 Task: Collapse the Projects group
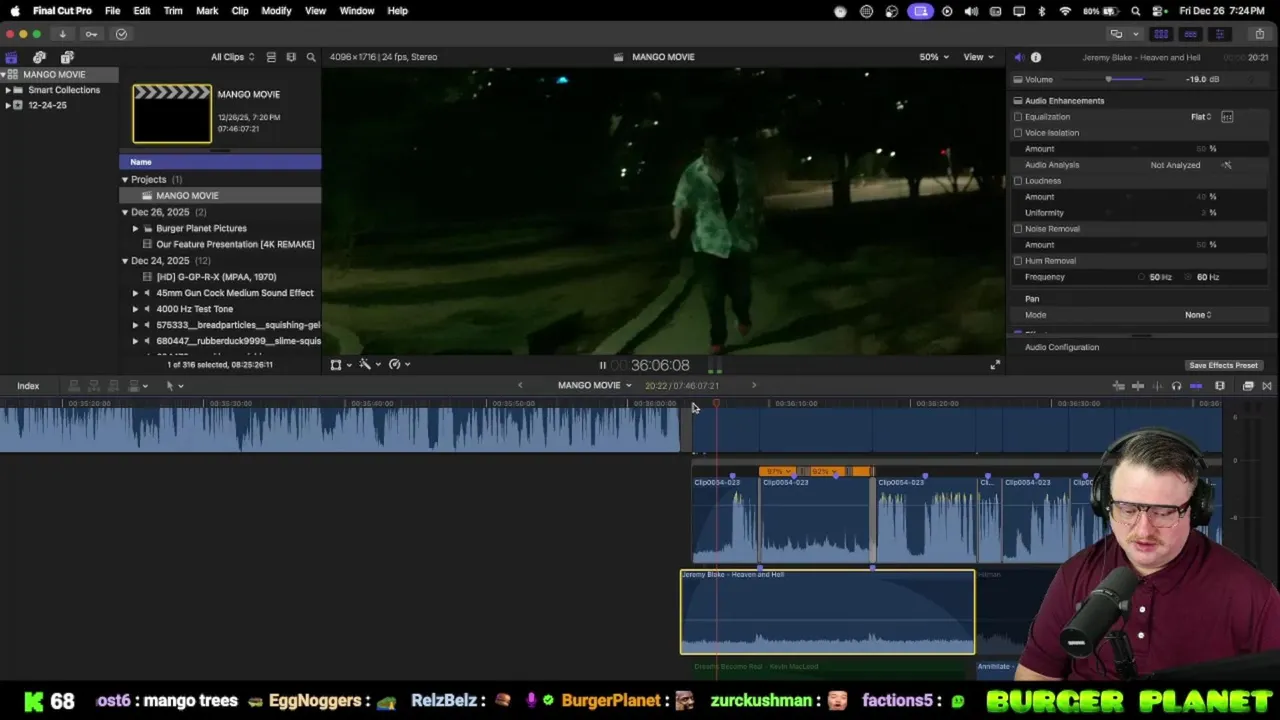125,180
